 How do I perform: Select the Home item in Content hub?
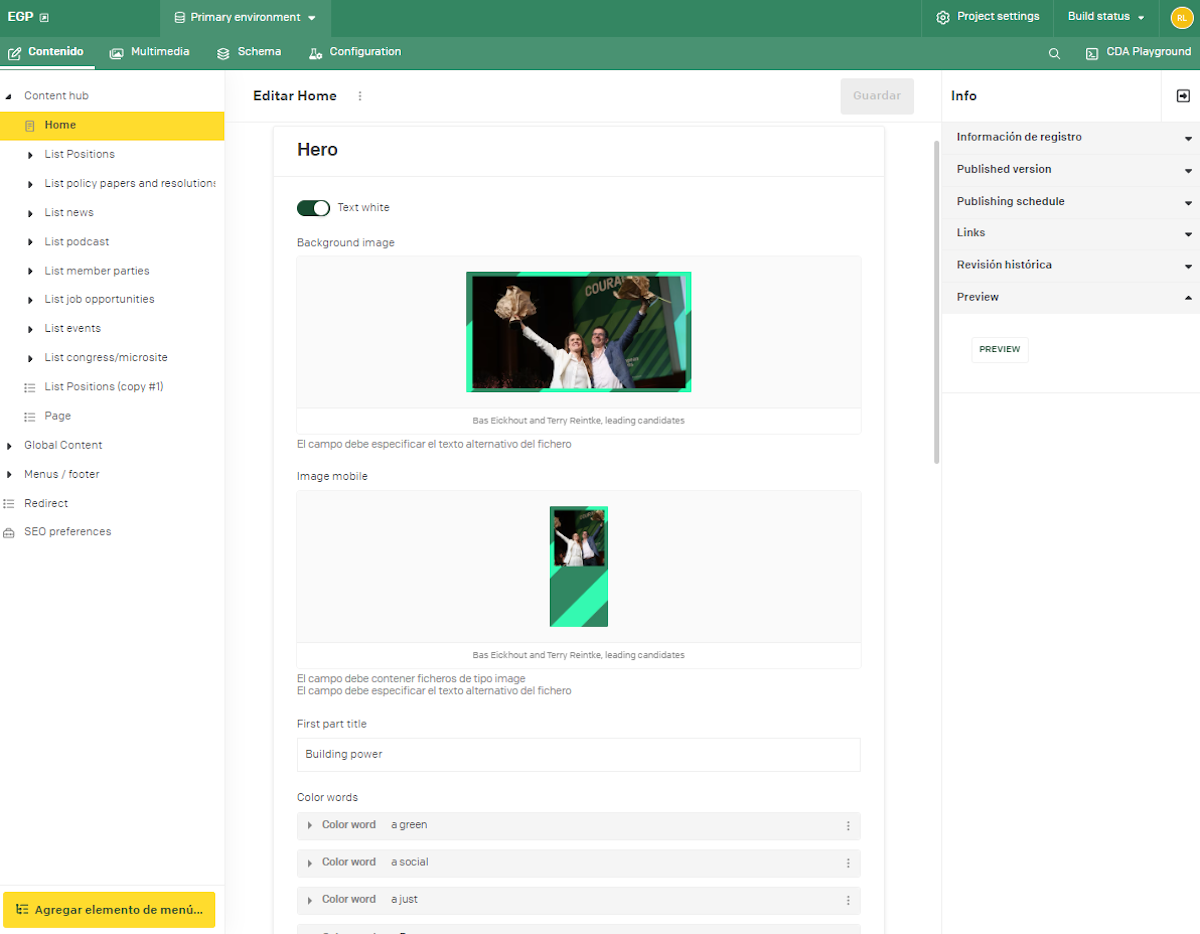tap(112, 126)
